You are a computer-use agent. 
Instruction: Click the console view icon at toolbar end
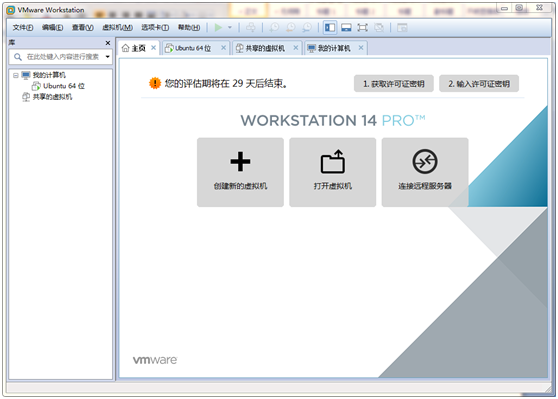(x=402, y=27)
